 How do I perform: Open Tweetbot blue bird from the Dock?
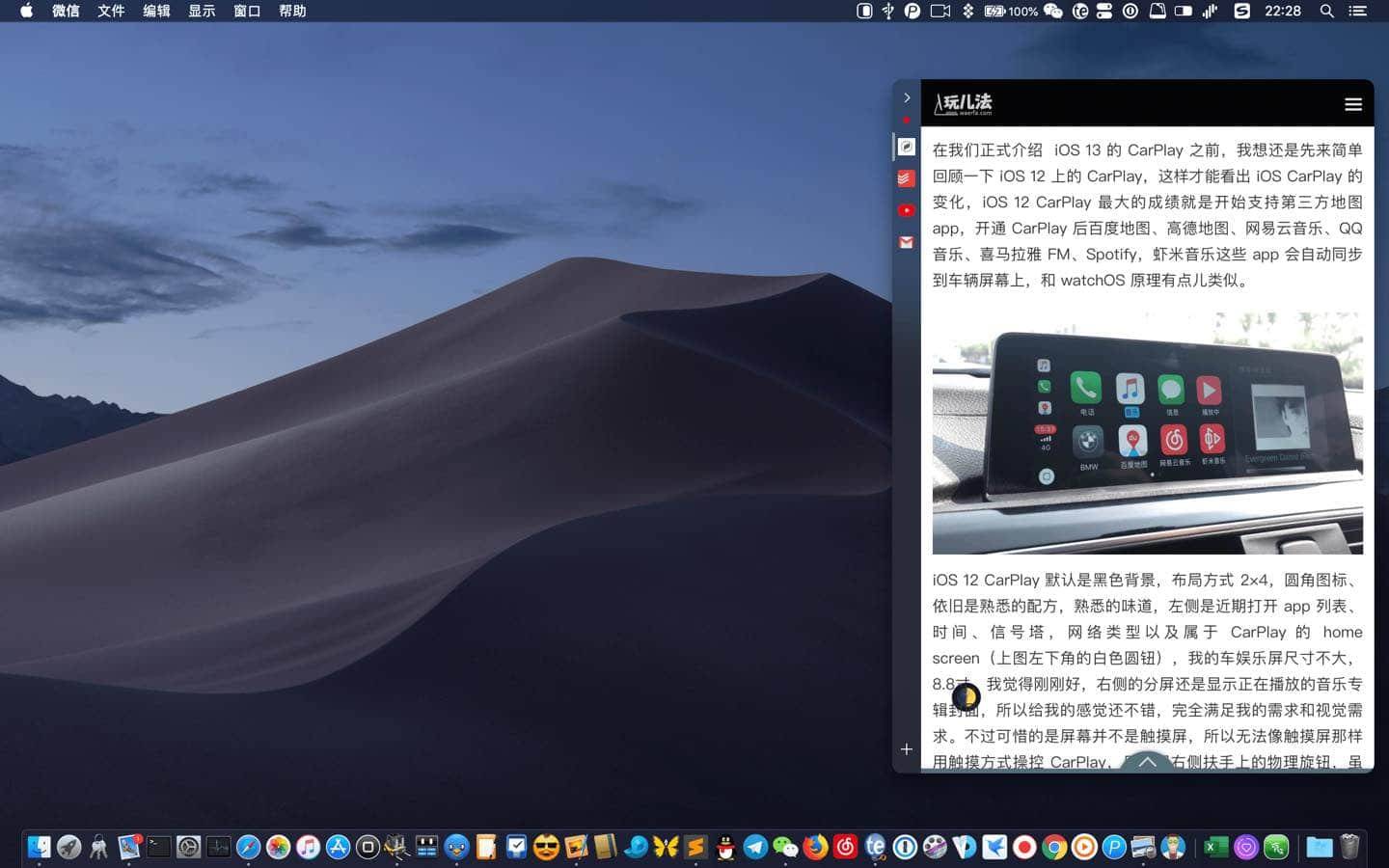[x=457, y=847]
